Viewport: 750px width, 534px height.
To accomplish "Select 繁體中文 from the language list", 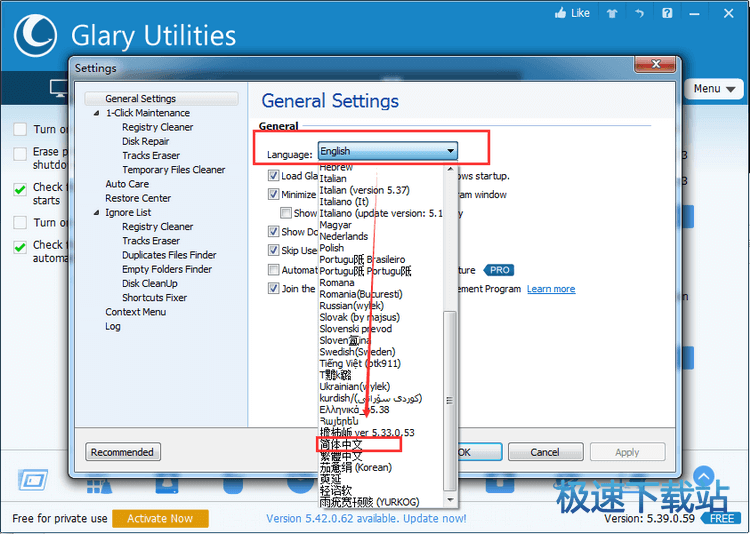I will (x=341, y=456).
